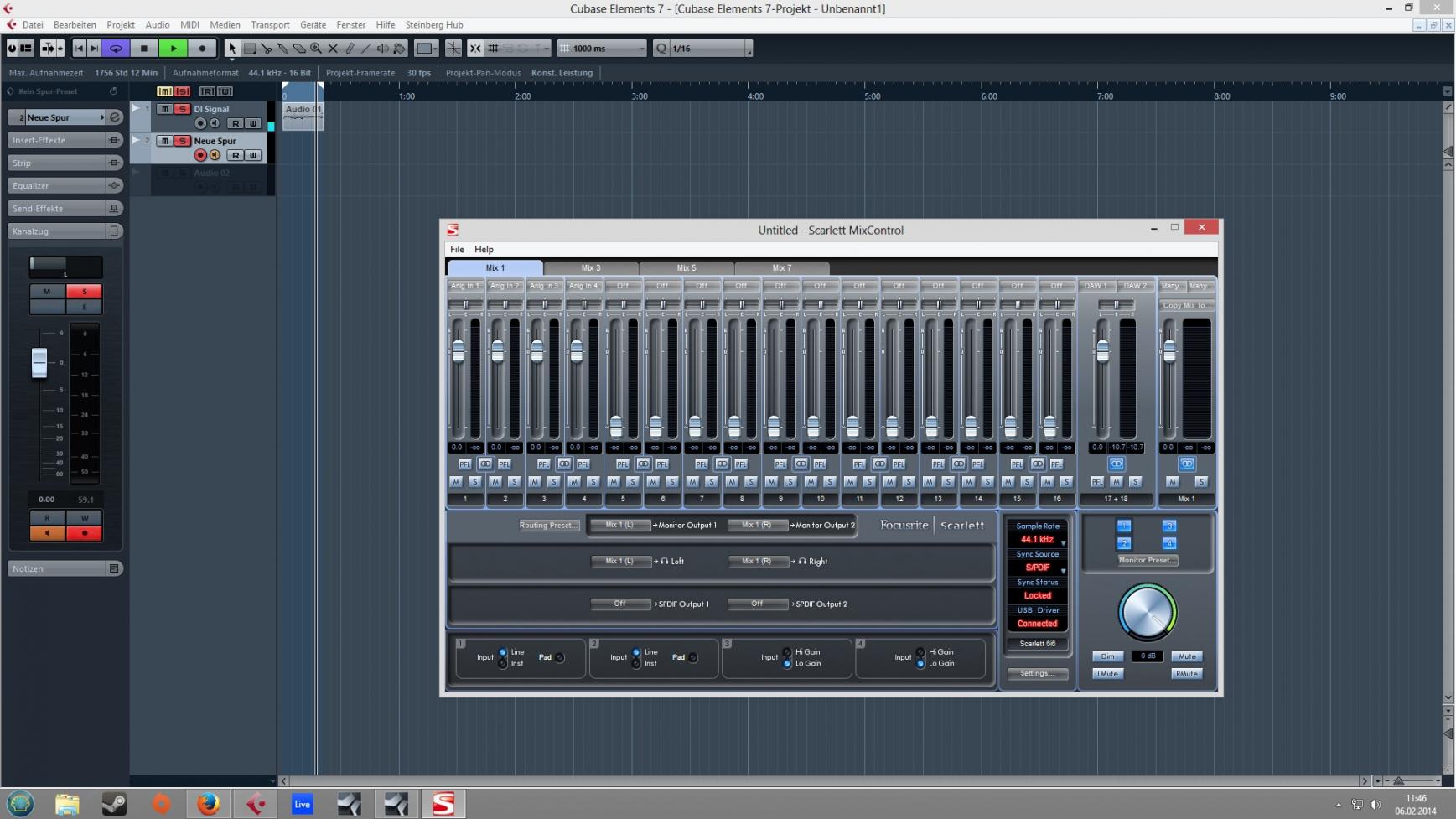Image resolution: width=1456 pixels, height=819 pixels.
Task: Solo the Neue Spur track
Action: pyautogui.click(x=182, y=141)
